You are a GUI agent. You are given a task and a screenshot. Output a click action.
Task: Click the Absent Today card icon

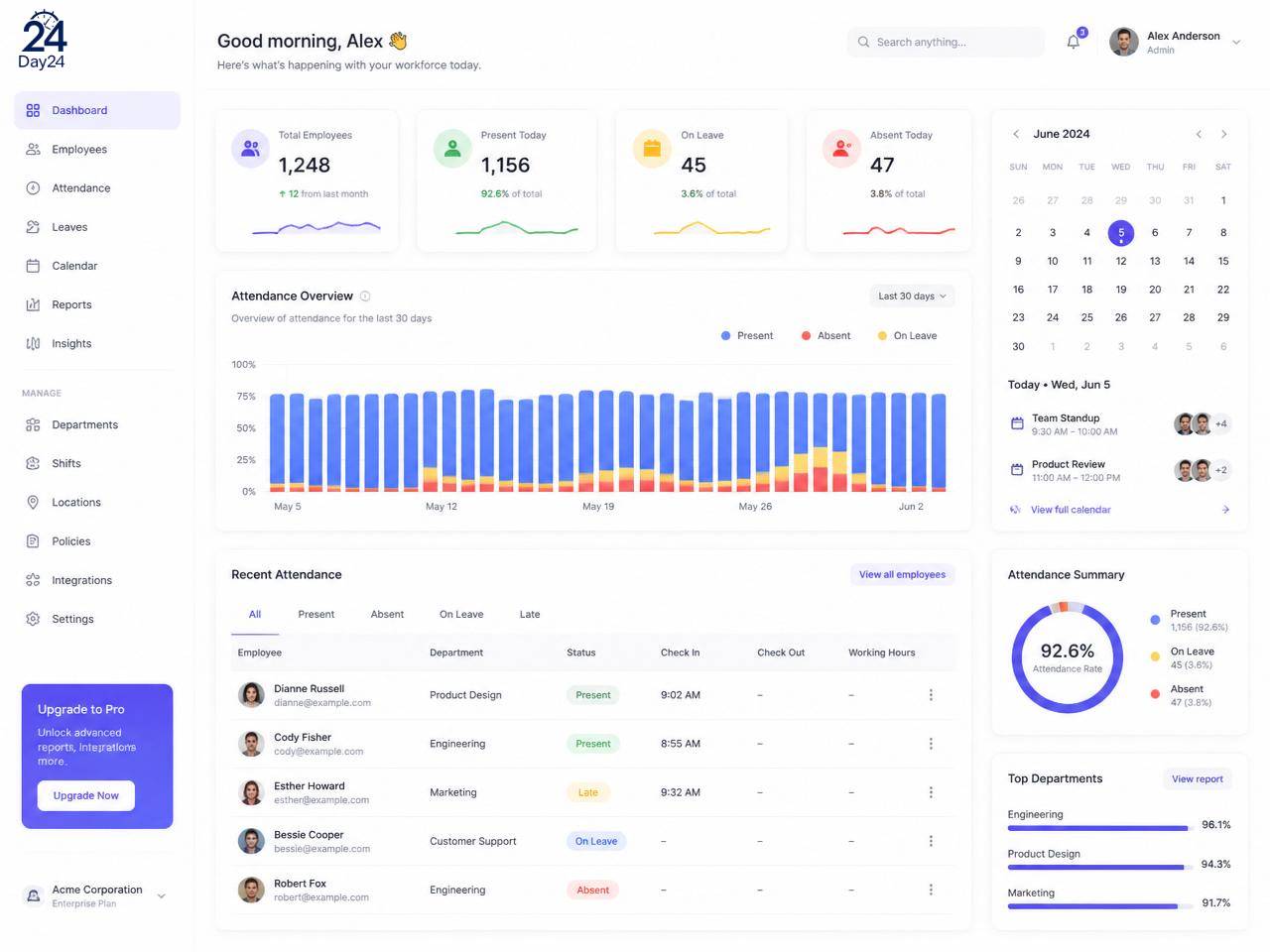pos(841,149)
